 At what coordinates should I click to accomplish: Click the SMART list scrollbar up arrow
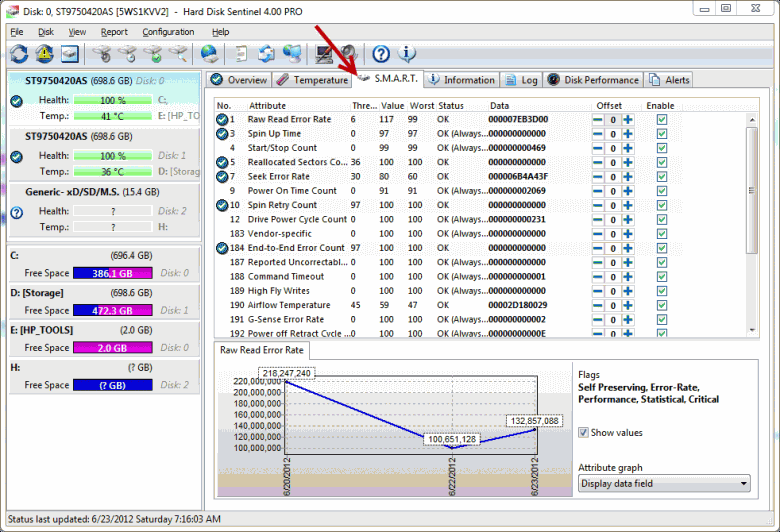coord(752,120)
